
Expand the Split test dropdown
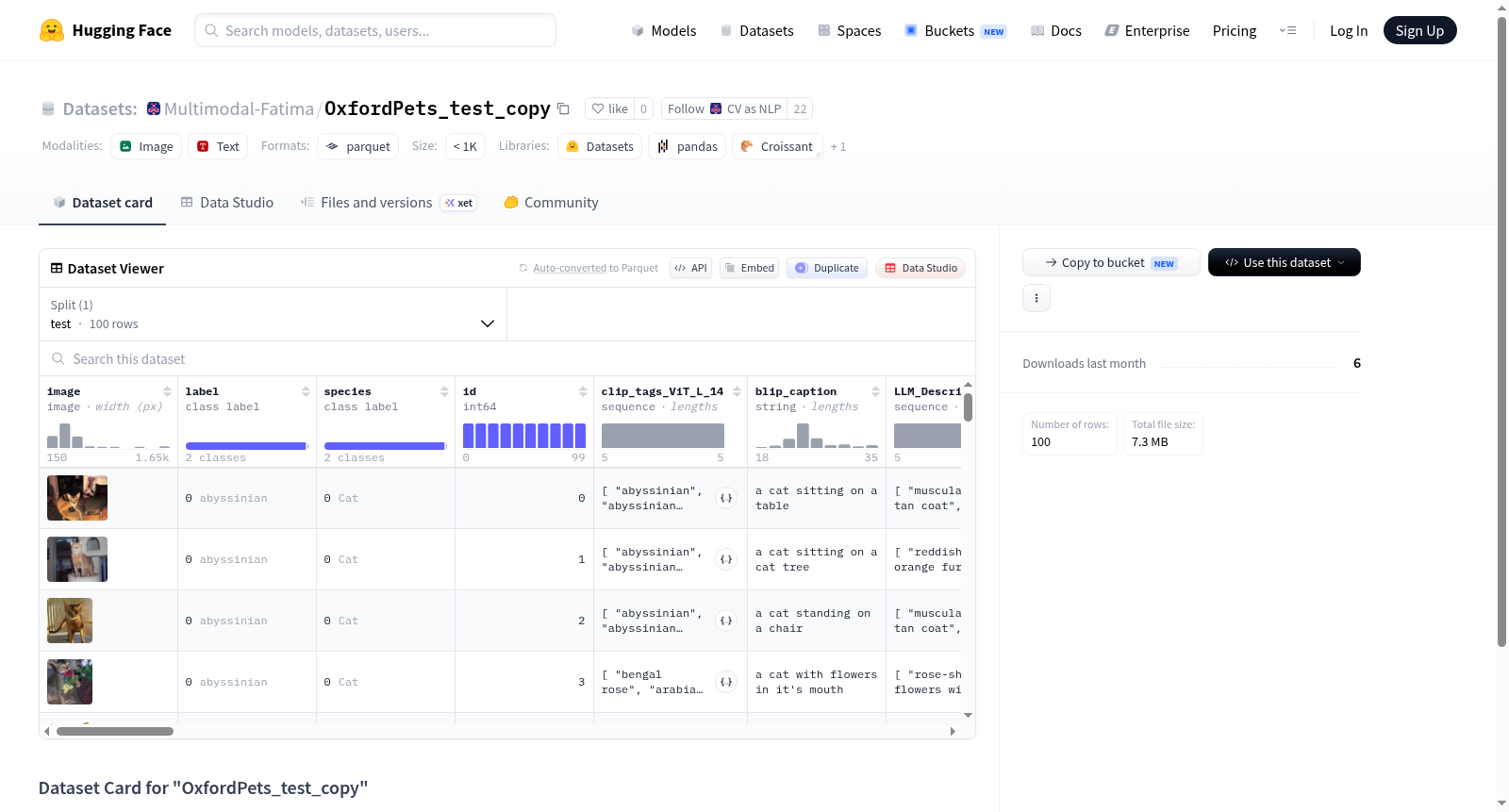[274, 314]
